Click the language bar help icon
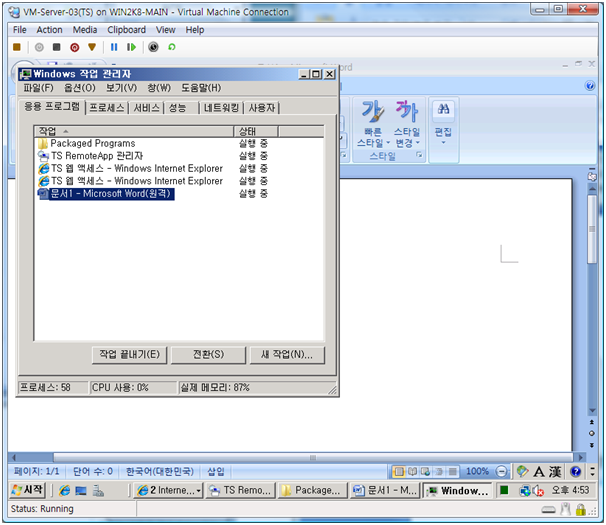 pyautogui.click(x=575, y=472)
